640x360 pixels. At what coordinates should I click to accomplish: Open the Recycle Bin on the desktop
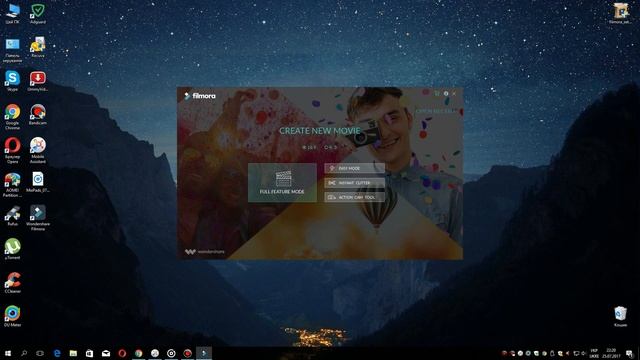620,317
